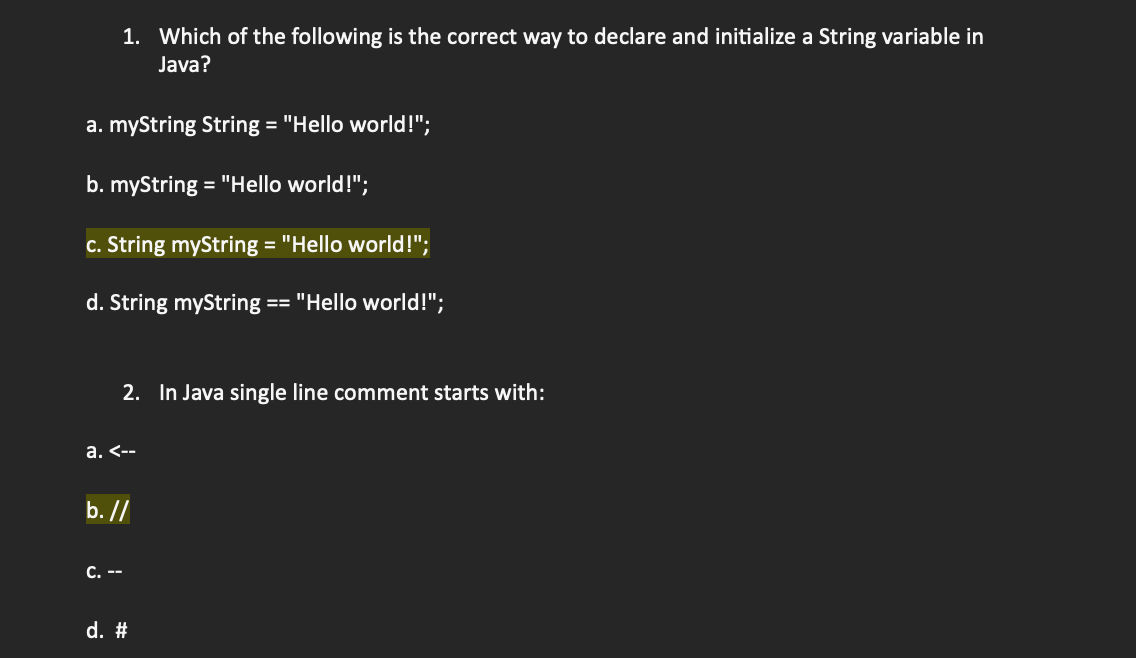Image resolution: width=1136 pixels, height=658 pixels.
Task: Click highlighted answer c. String myString
Action: click(257, 244)
